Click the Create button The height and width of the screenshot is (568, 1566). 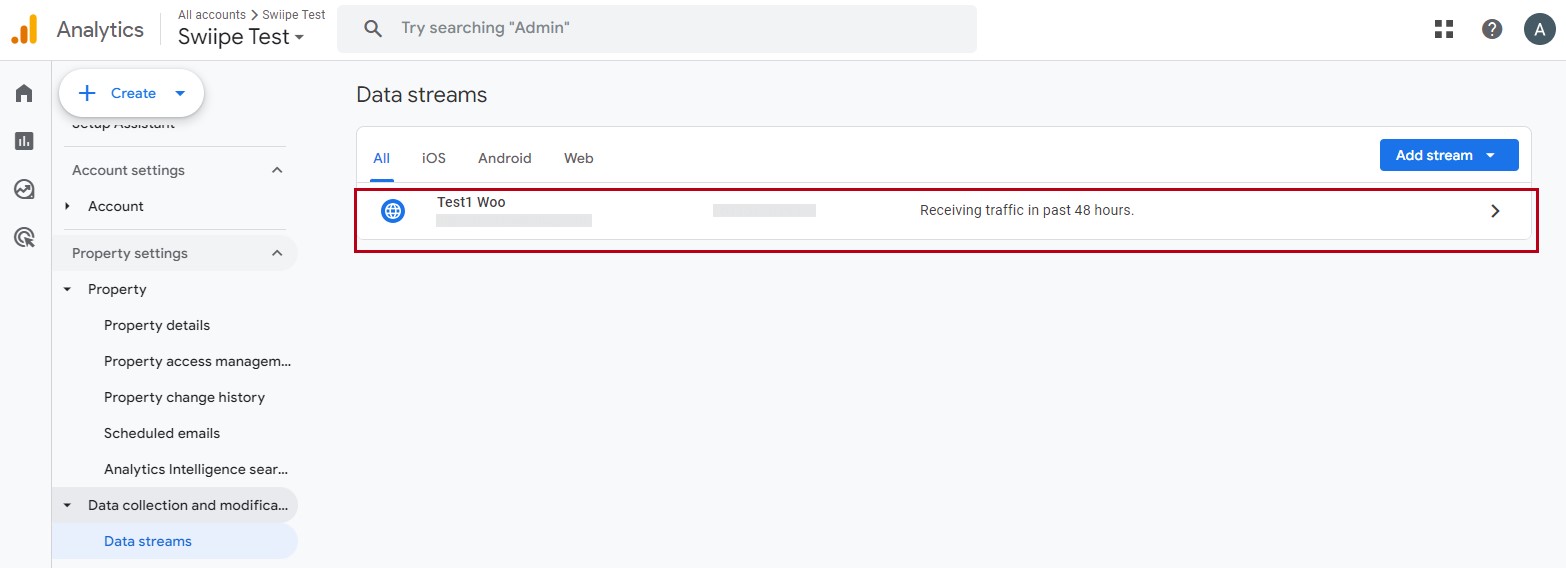tap(132, 93)
